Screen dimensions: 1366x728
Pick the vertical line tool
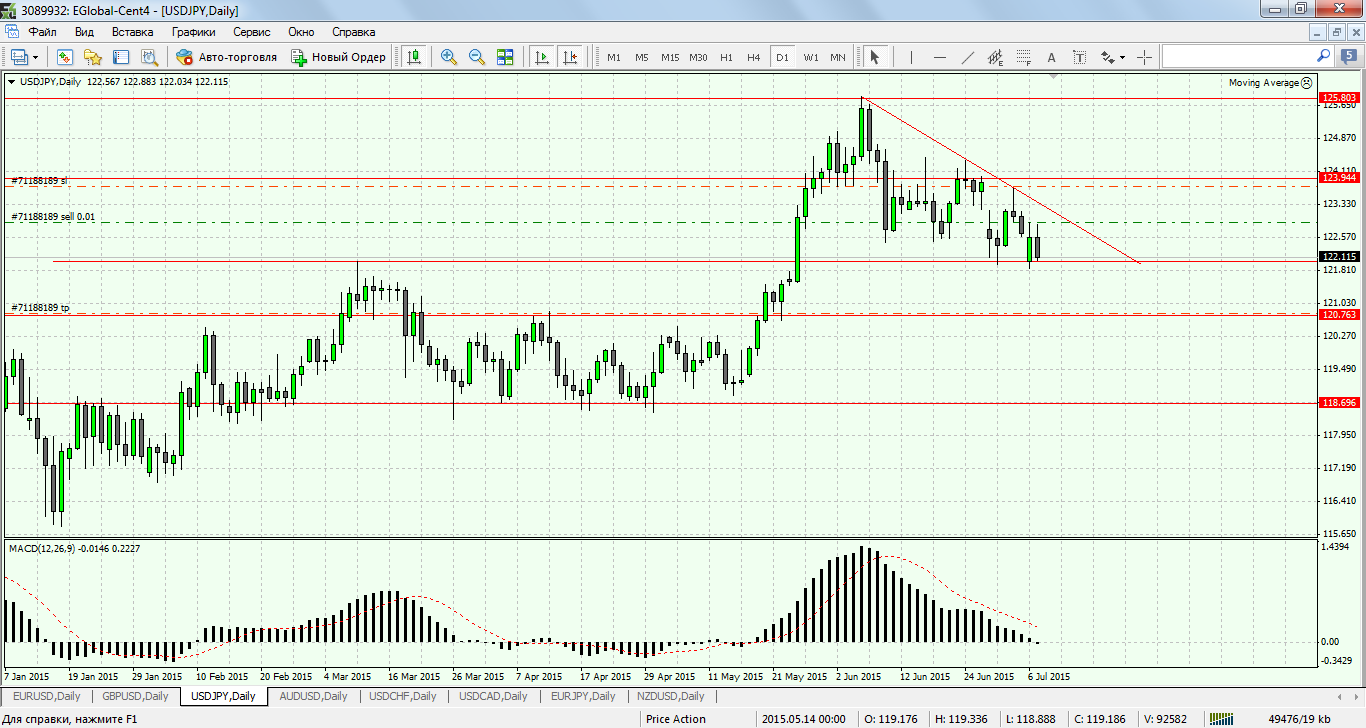(910, 57)
